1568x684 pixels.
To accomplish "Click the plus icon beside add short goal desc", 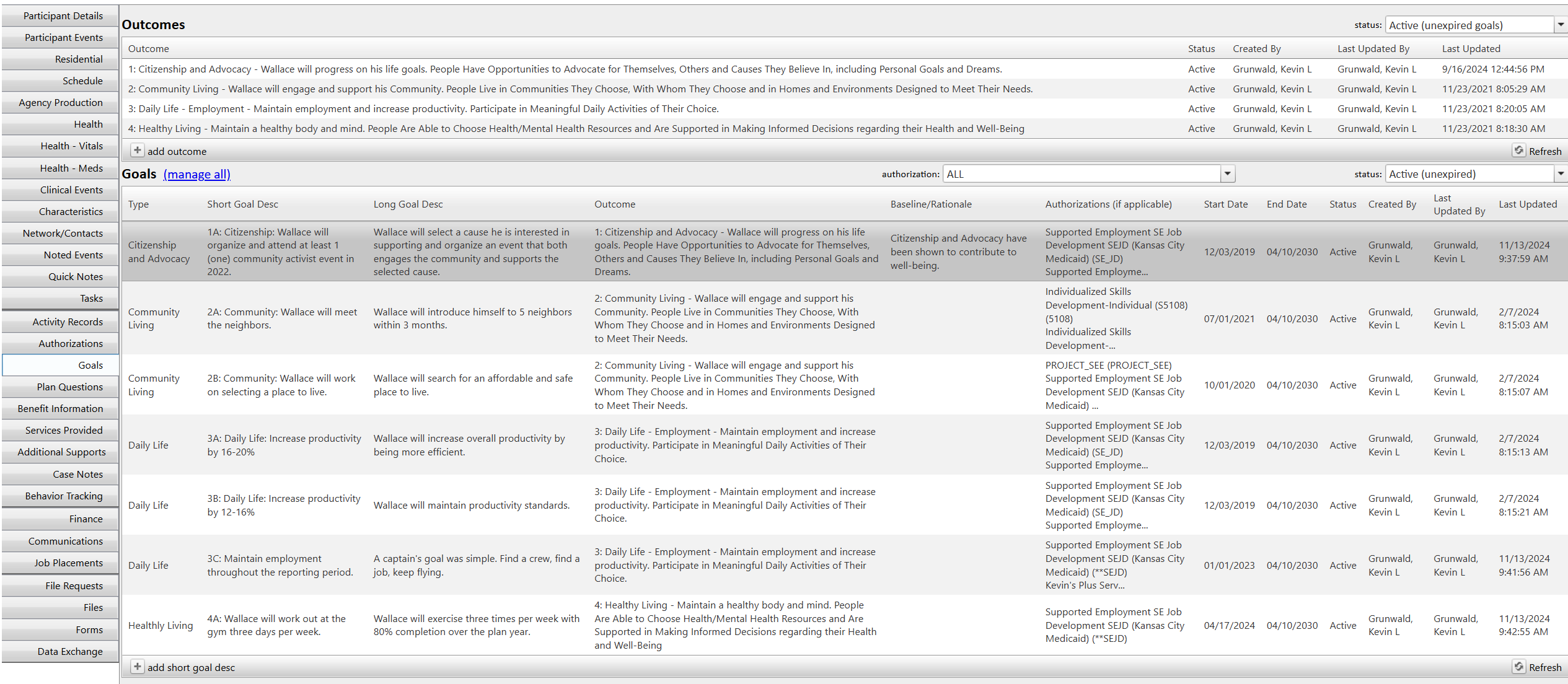I will [137, 667].
